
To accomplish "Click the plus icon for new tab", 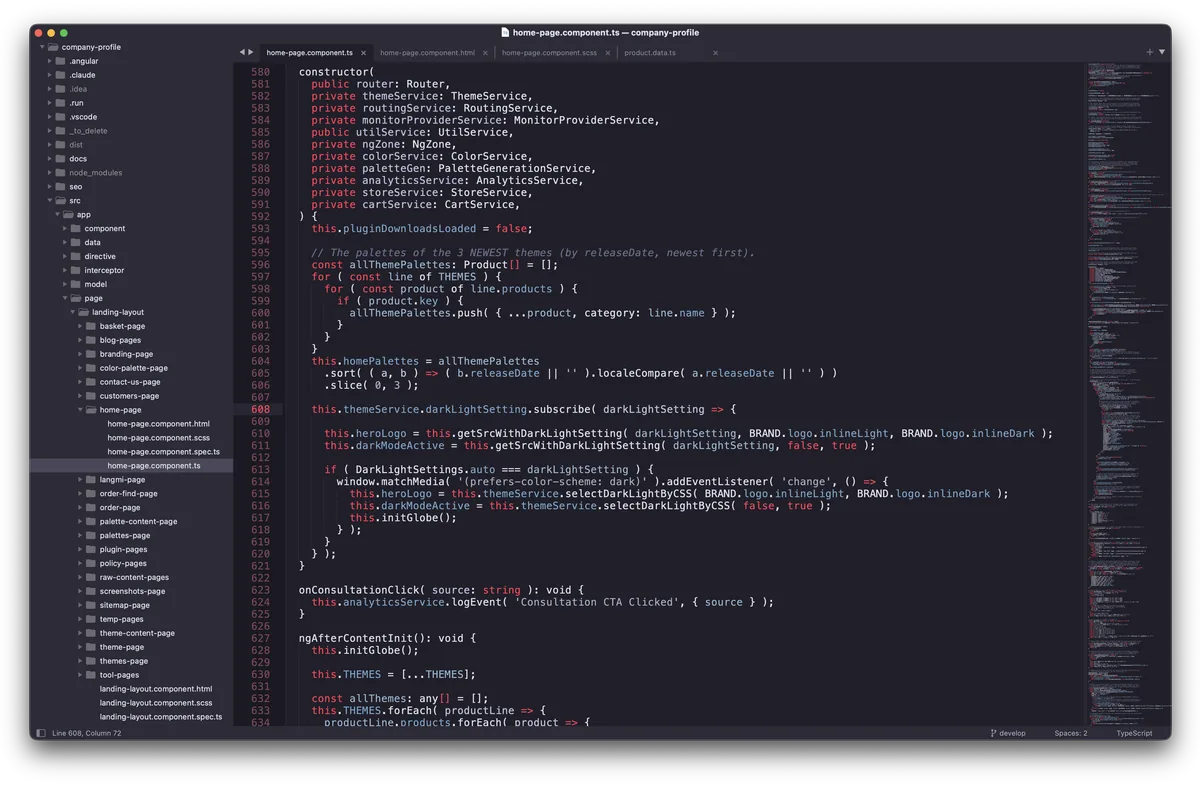I will pos(1149,52).
